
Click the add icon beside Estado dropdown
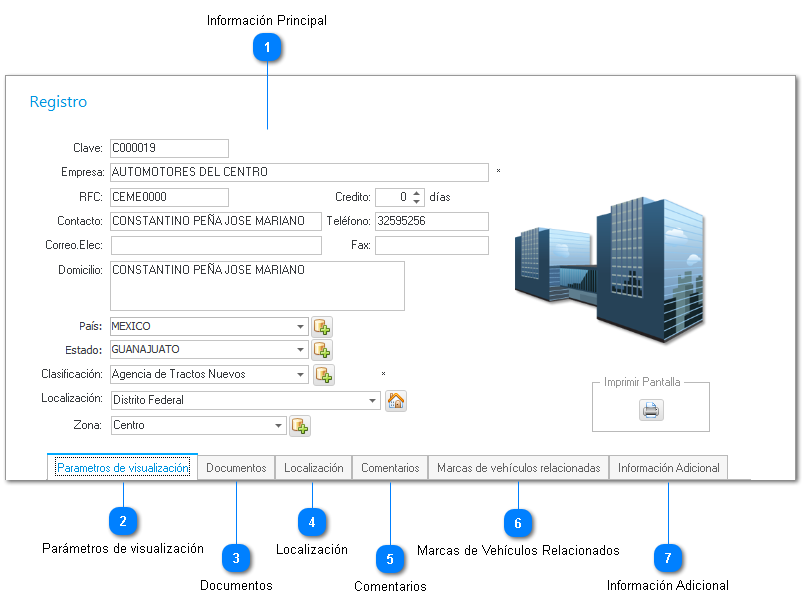tap(321, 350)
